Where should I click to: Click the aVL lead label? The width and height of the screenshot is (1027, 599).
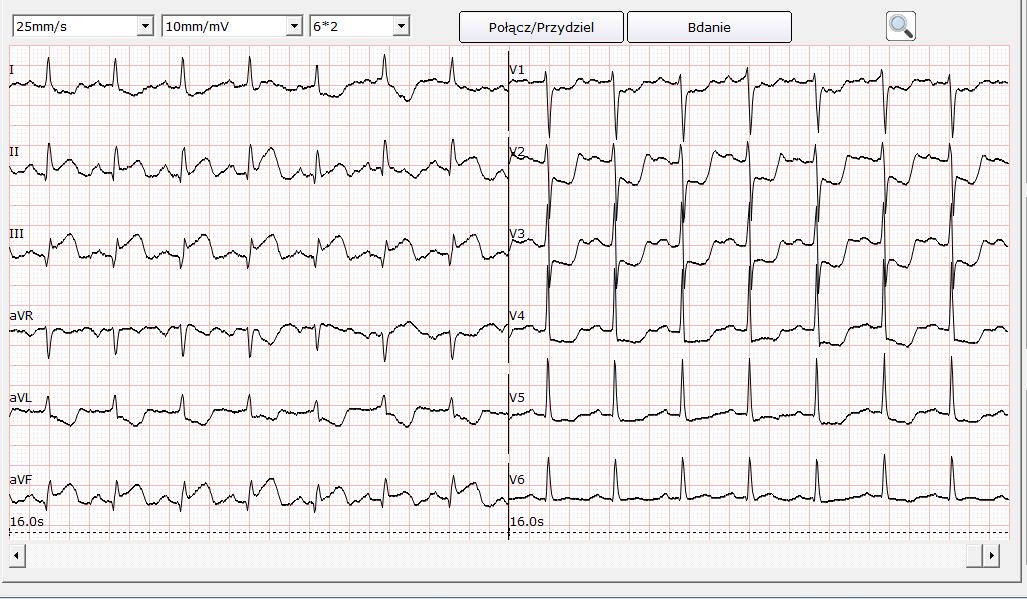click(x=21, y=397)
